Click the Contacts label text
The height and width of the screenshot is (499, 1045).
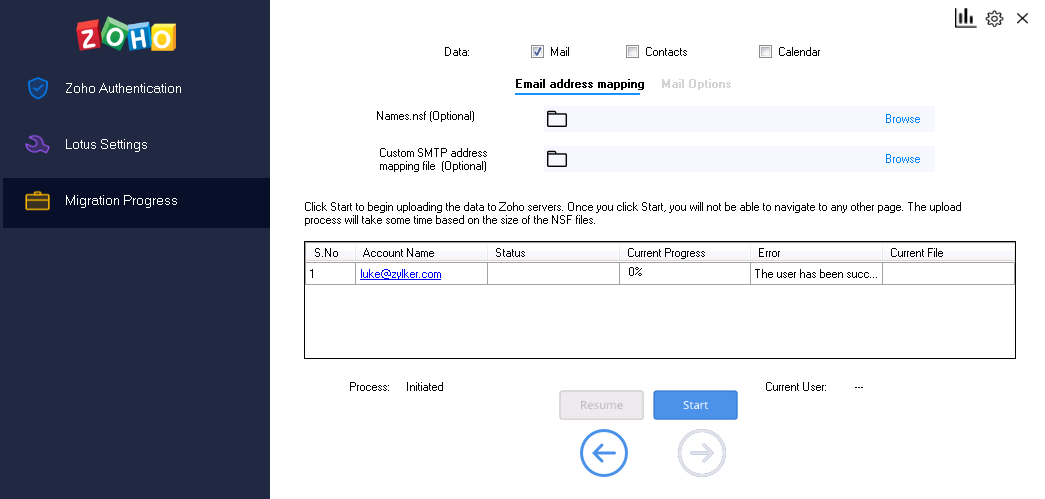tap(666, 52)
